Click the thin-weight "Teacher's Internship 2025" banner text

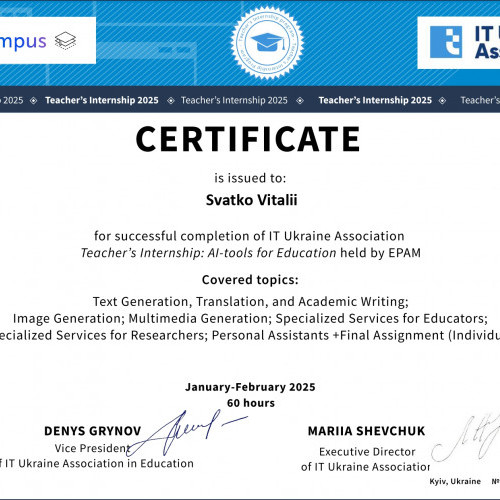tap(234, 100)
